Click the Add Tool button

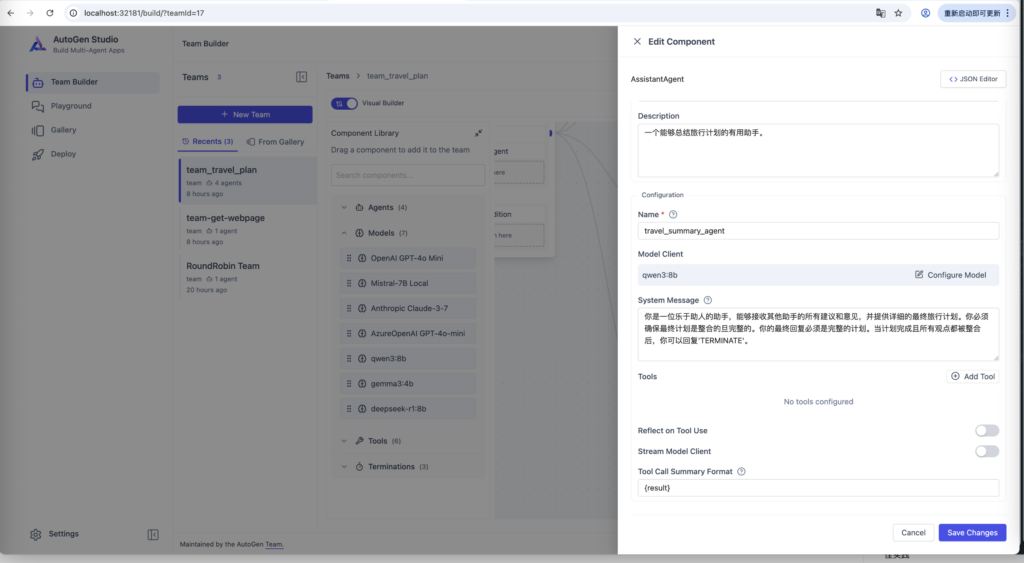tap(973, 376)
